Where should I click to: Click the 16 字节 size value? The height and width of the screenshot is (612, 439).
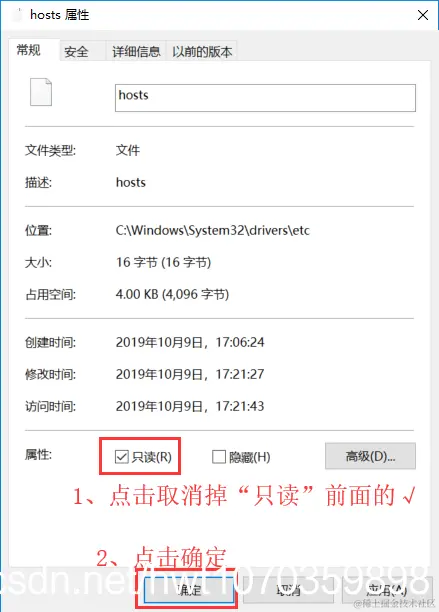164,262
